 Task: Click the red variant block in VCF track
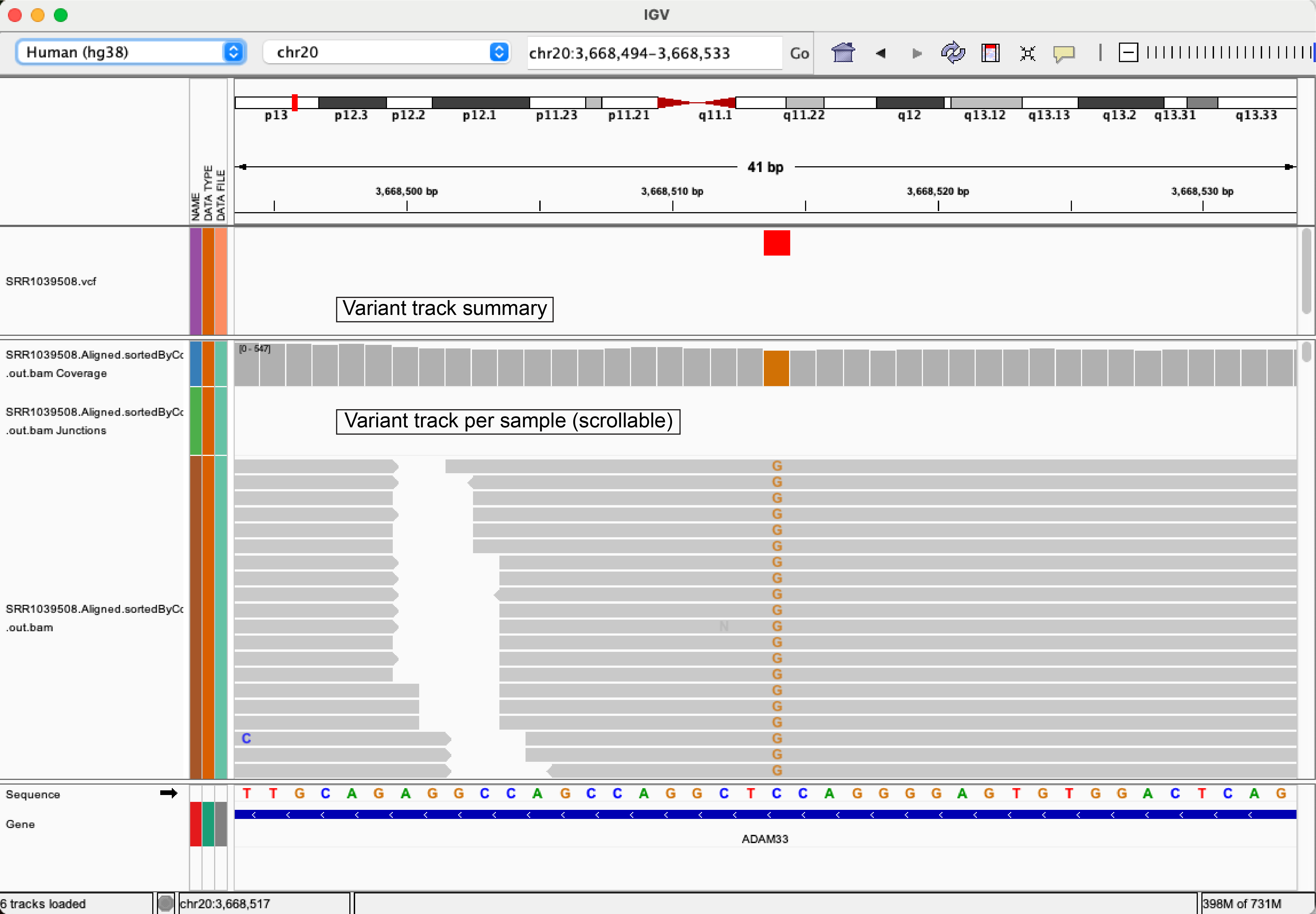click(776, 243)
